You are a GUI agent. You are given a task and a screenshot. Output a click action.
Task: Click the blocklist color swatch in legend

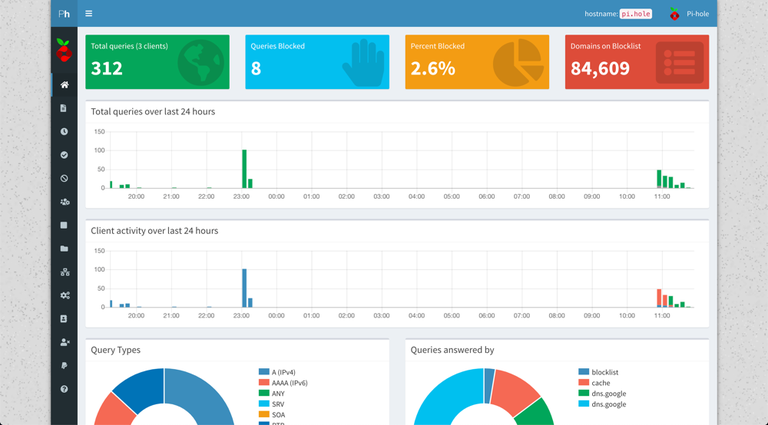(583, 372)
